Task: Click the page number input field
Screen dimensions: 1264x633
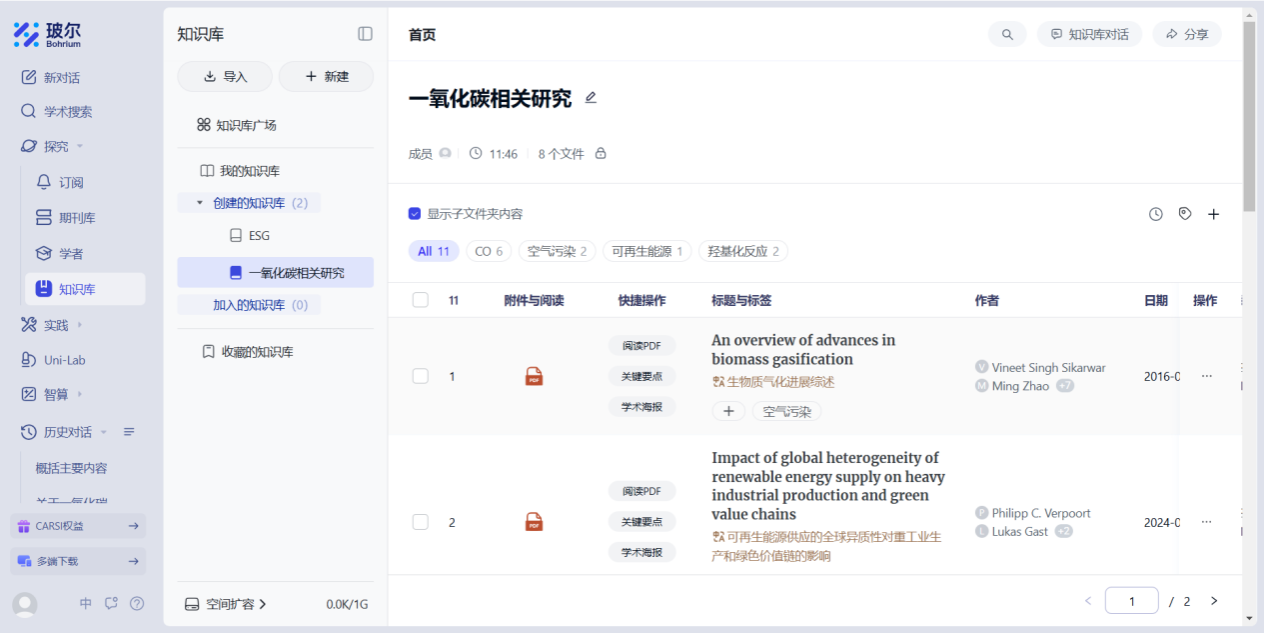Action: (x=1131, y=601)
